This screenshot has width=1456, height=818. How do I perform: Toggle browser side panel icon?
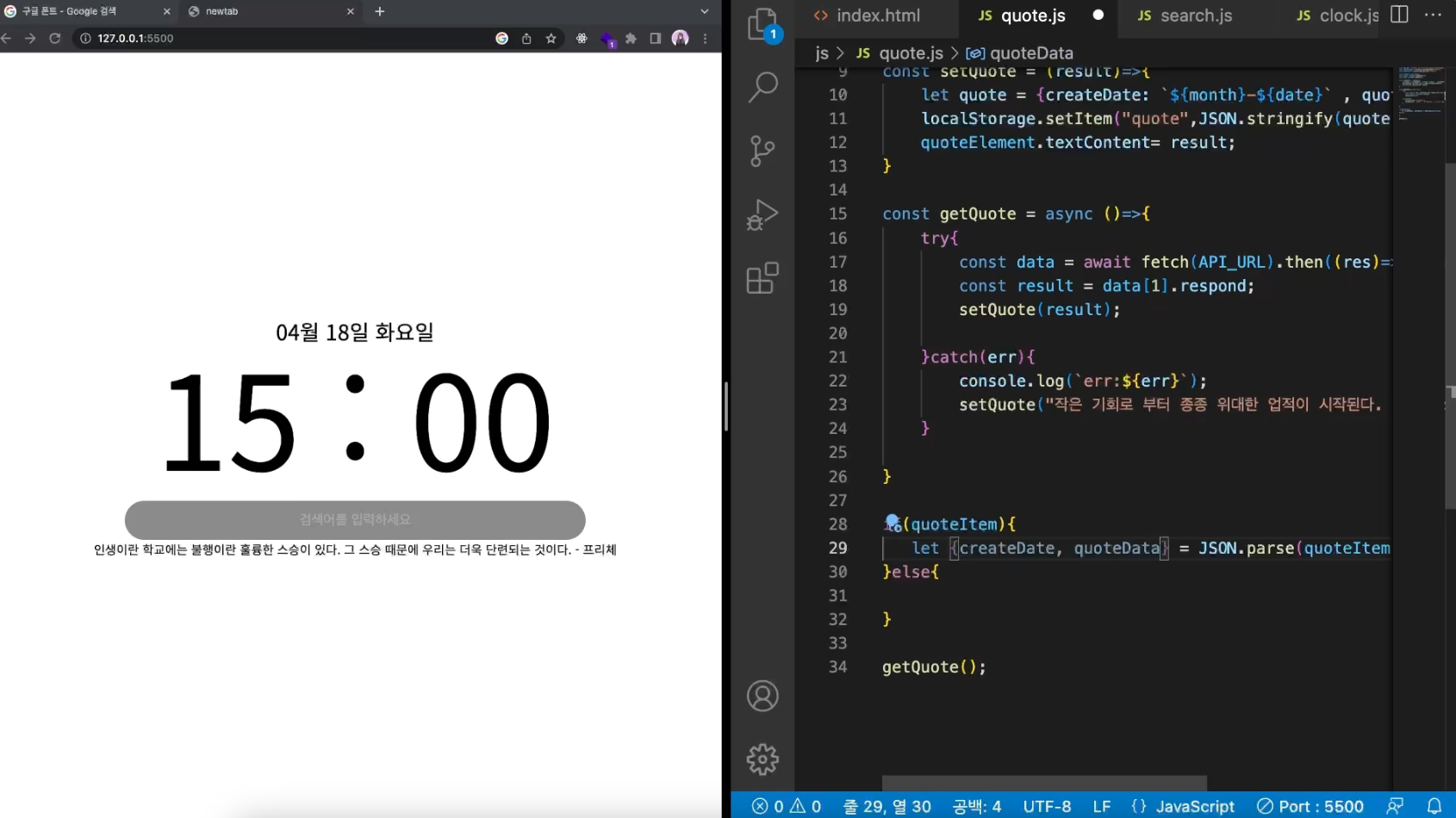click(656, 38)
